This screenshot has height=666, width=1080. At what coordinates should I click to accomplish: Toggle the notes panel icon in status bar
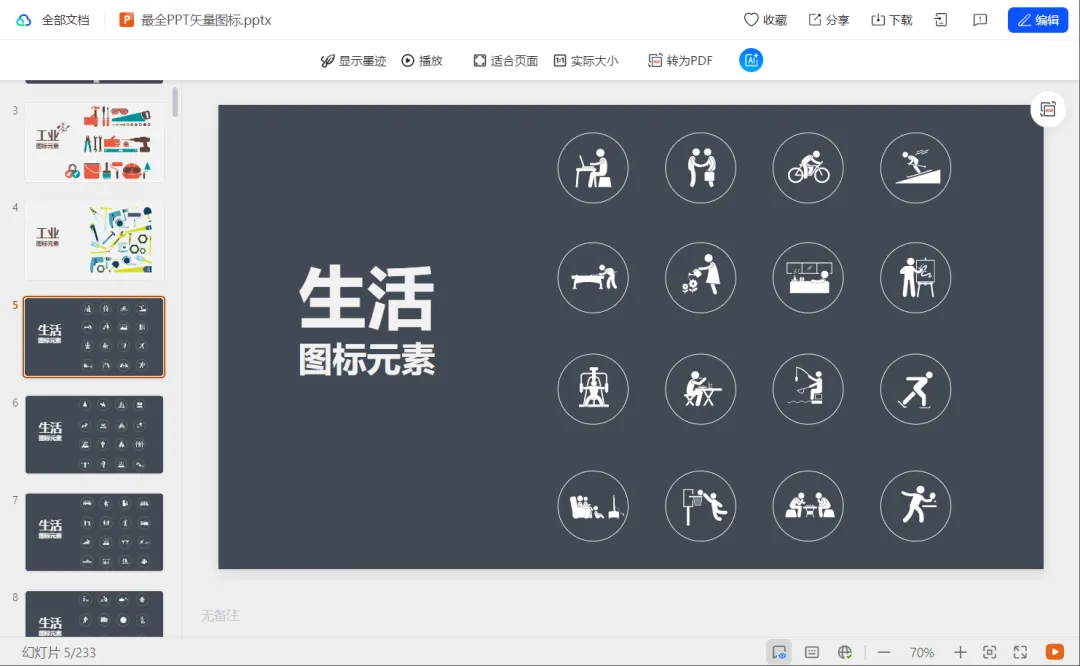[x=812, y=652]
